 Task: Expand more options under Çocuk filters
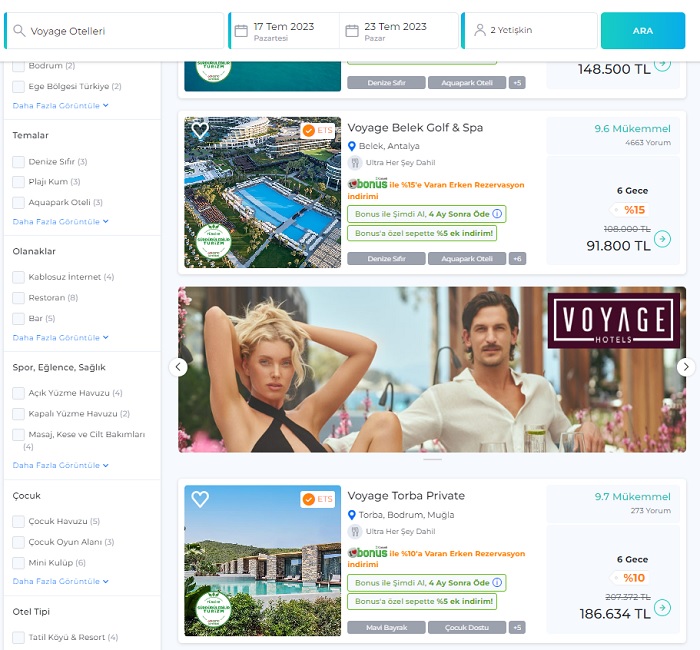click(x=60, y=581)
